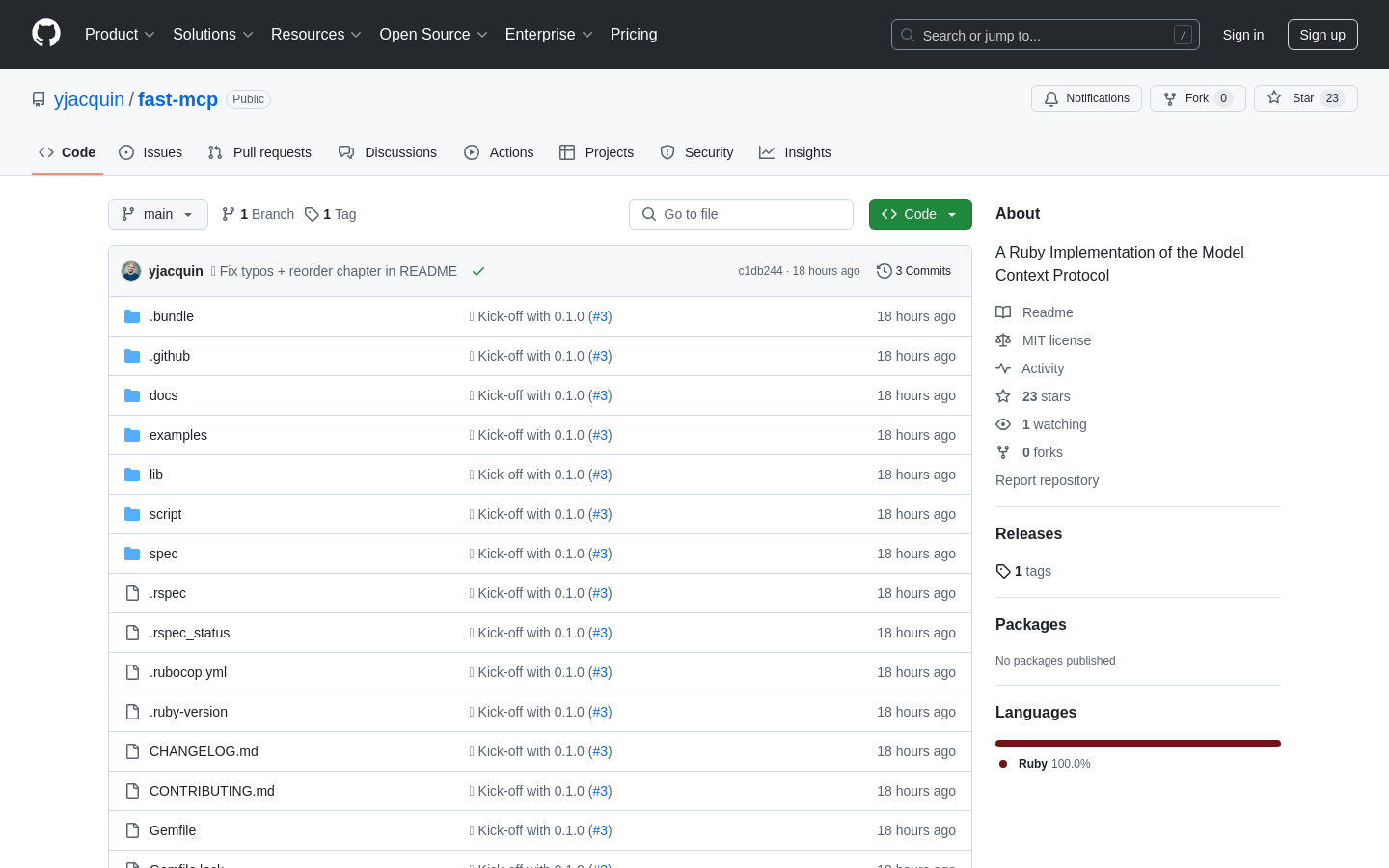Click the folder icon for docs
This screenshot has width=1389, height=868.
(132, 395)
